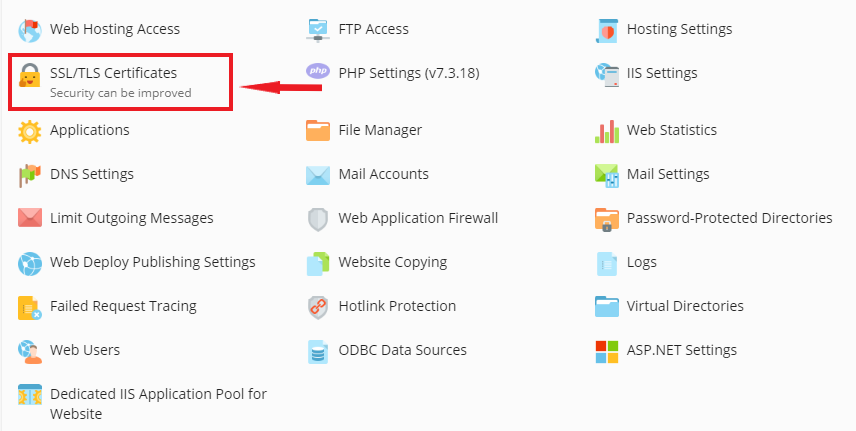
Task: Go to the Hosting Settings link
Action: pyautogui.click(x=679, y=30)
